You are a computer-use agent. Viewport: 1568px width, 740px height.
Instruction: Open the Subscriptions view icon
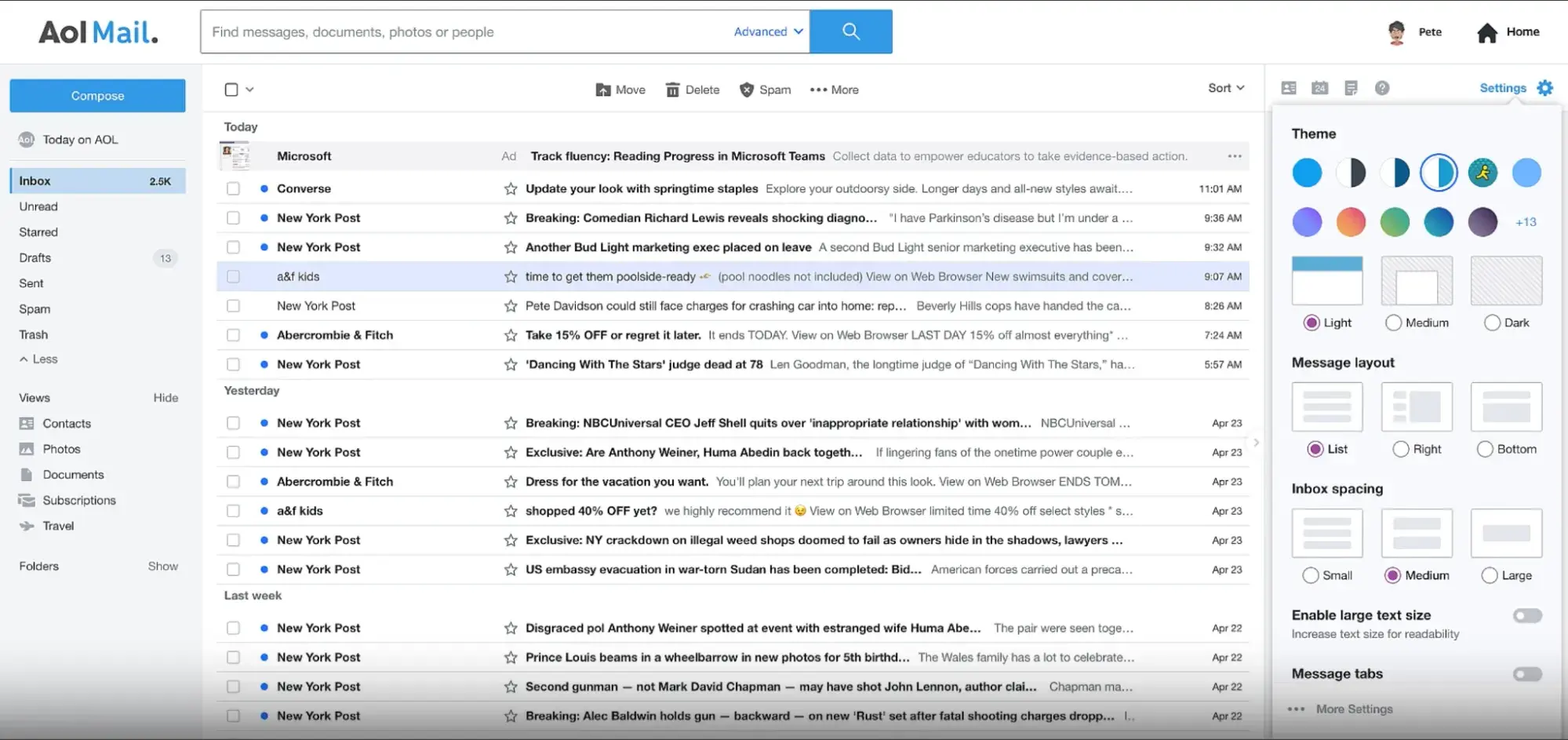click(x=27, y=500)
